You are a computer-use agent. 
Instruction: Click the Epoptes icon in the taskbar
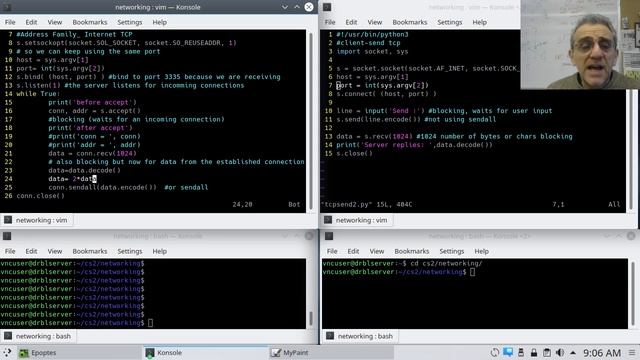[x=24, y=353]
